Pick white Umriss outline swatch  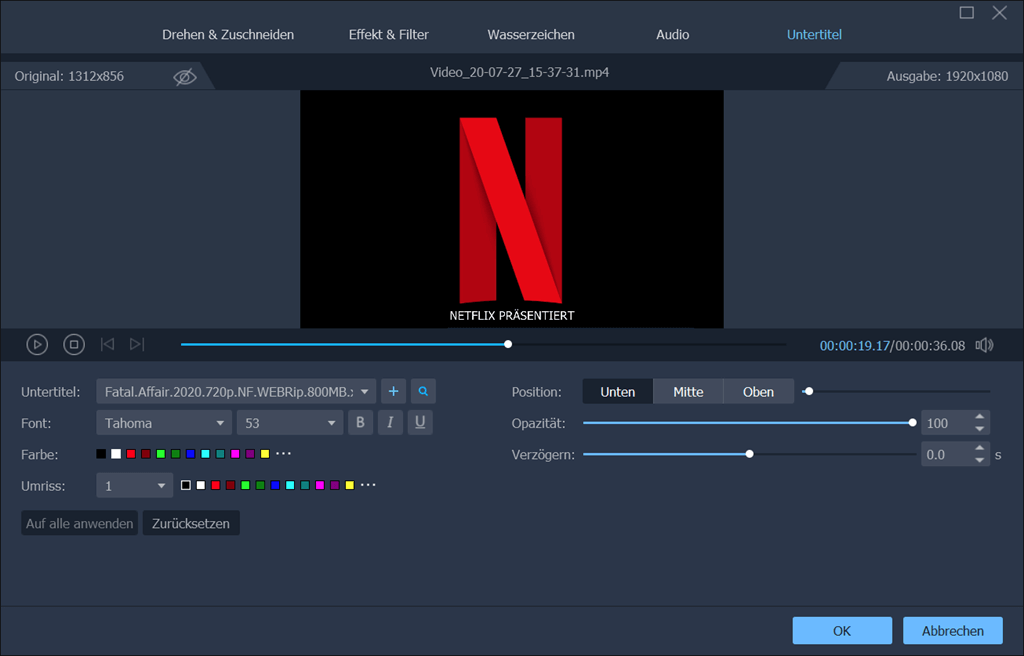coord(201,485)
